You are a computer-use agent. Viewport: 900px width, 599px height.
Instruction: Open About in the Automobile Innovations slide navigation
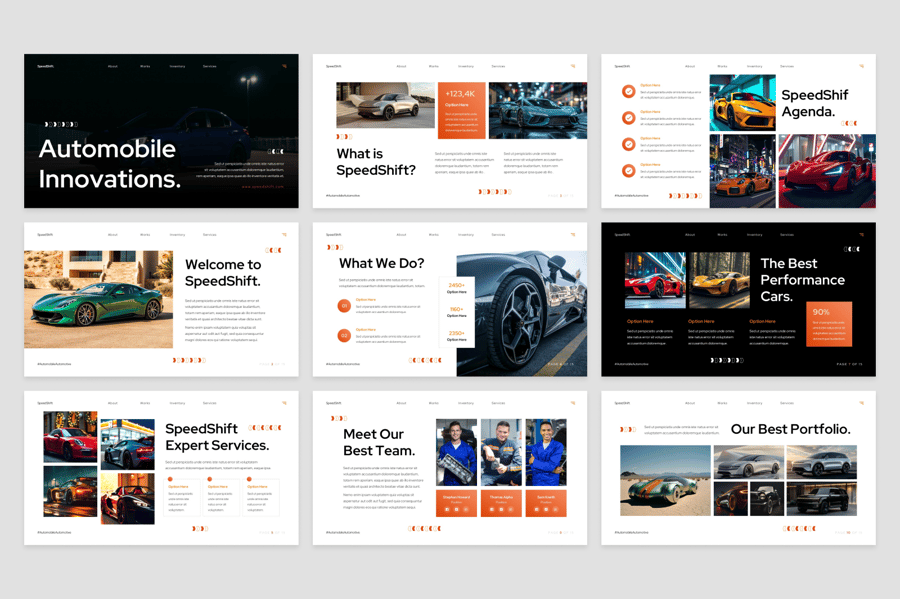pos(112,67)
